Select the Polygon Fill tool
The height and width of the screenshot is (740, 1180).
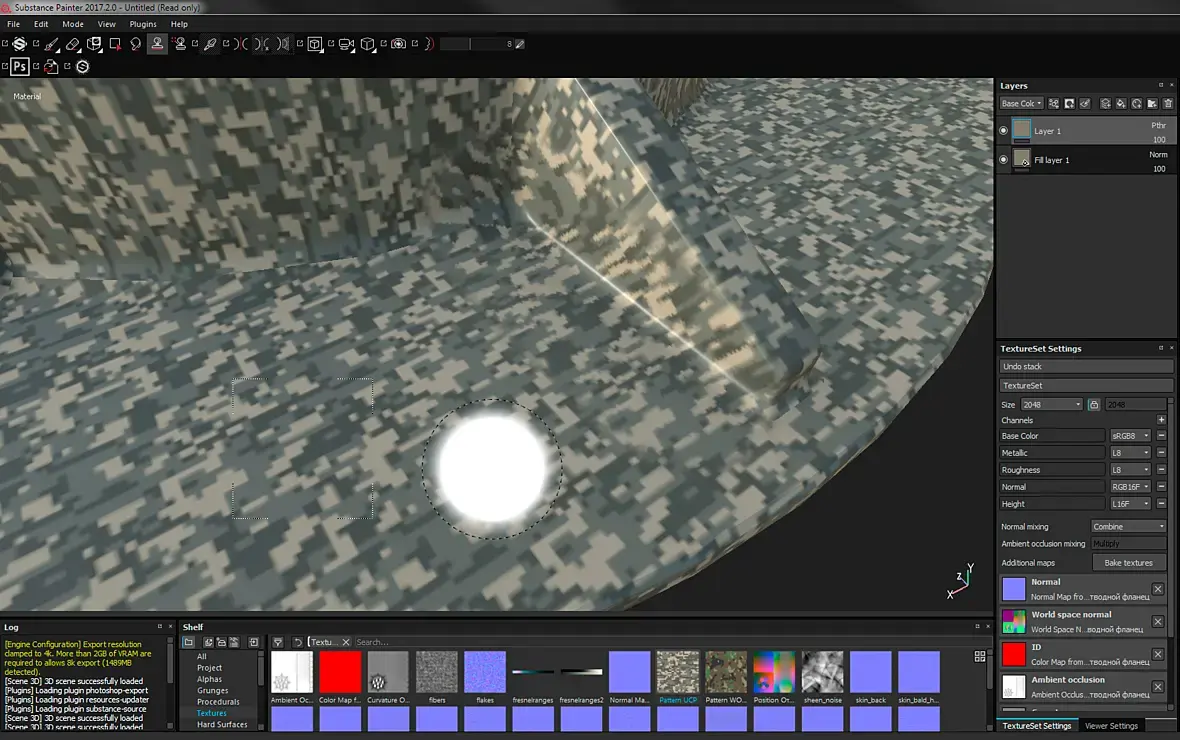coord(115,44)
